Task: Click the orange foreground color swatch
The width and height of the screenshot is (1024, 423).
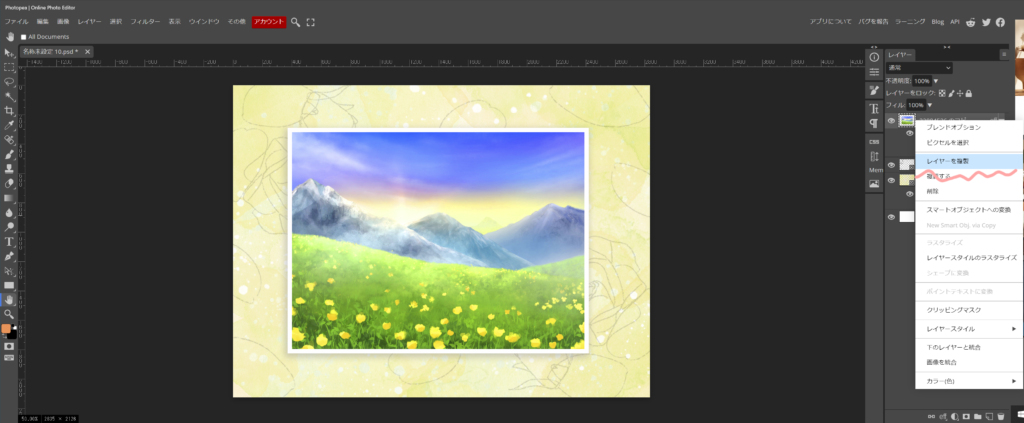Action: point(7,329)
